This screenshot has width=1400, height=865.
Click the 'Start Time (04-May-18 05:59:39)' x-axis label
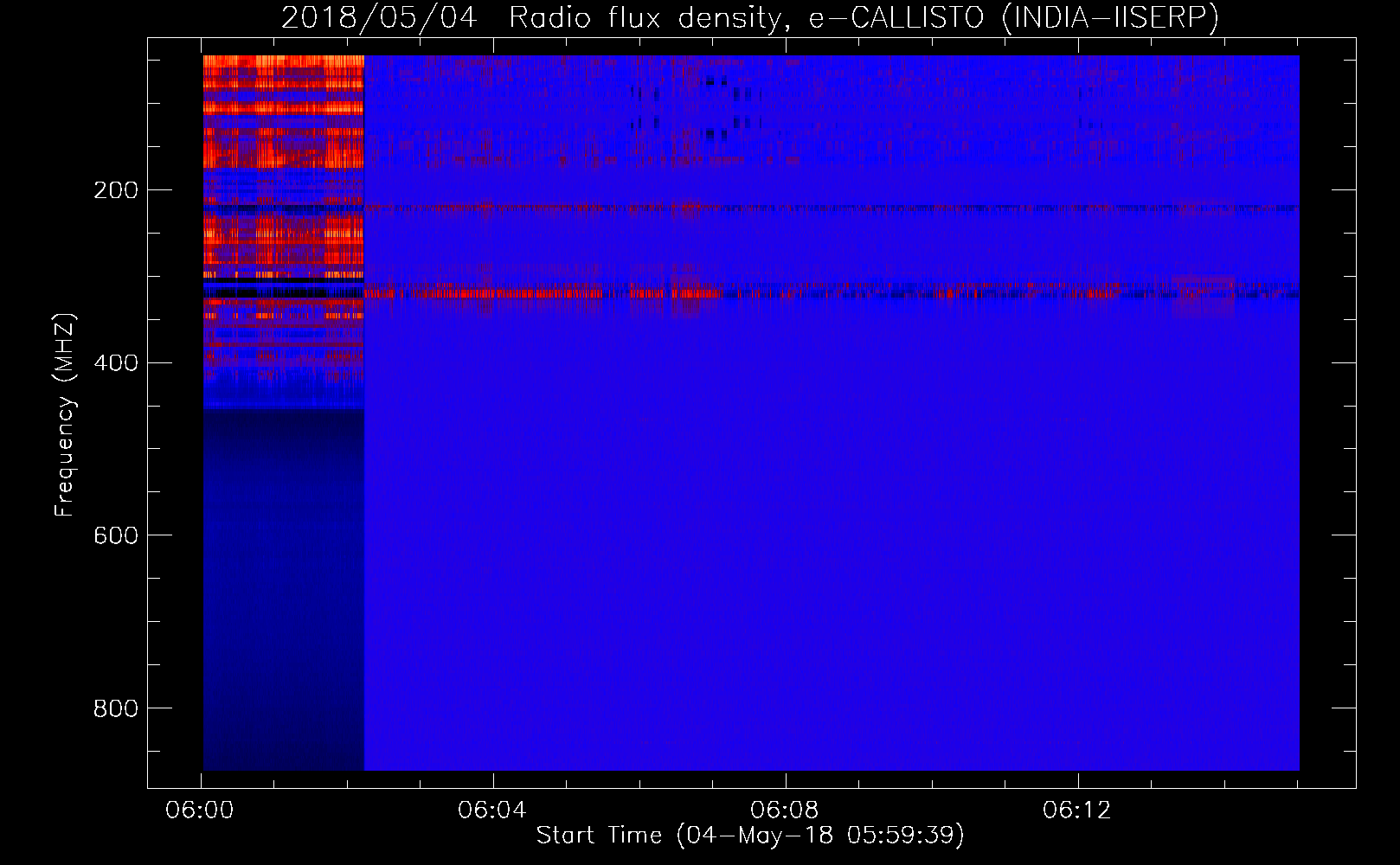coord(750,836)
